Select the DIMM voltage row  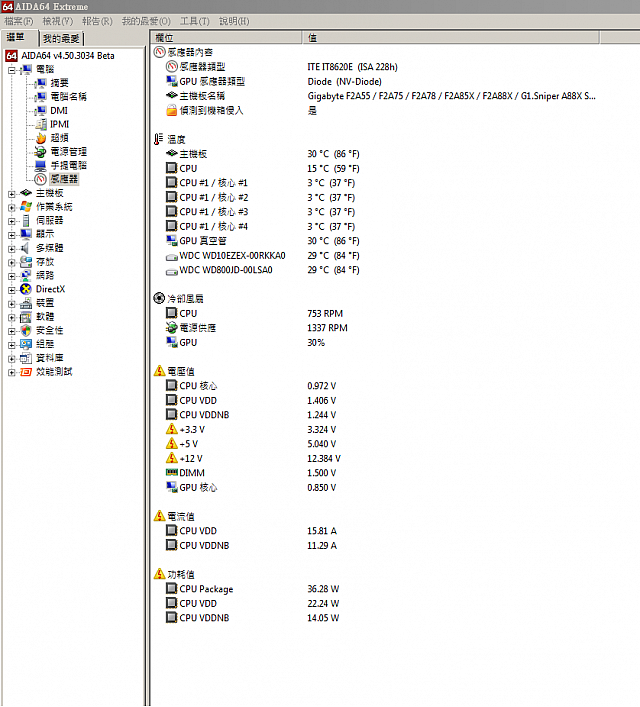pyautogui.click(x=251, y=473)
